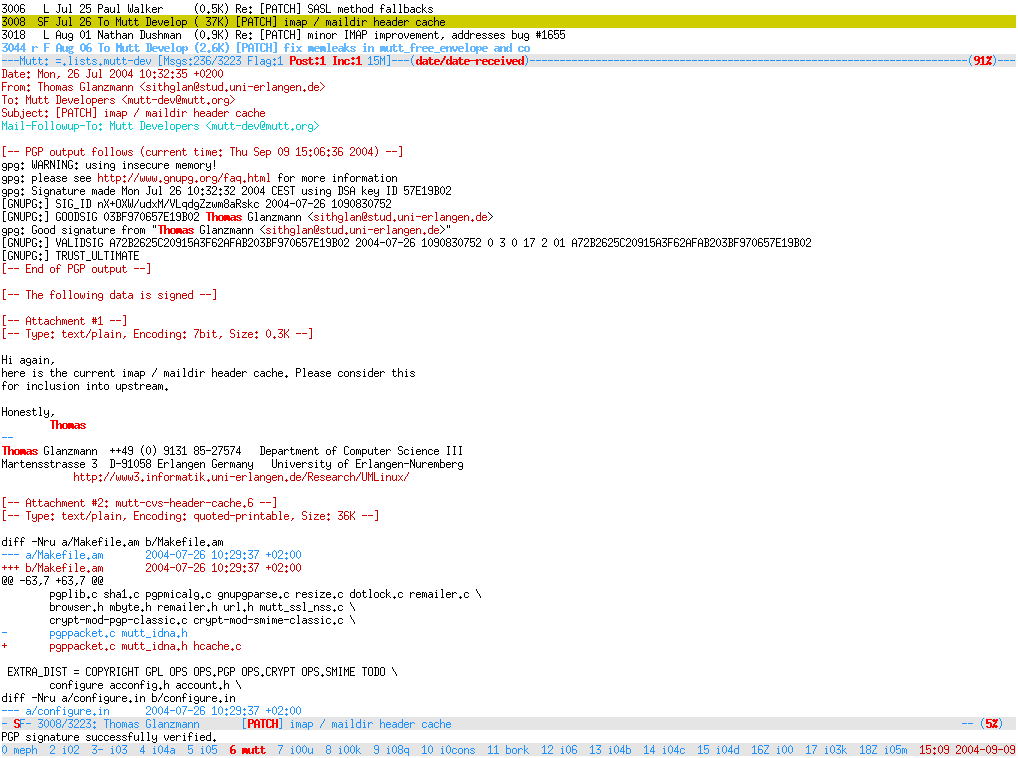Click the red 'Thomas' signoff under 'Honestly,'

tap(68, 425)
